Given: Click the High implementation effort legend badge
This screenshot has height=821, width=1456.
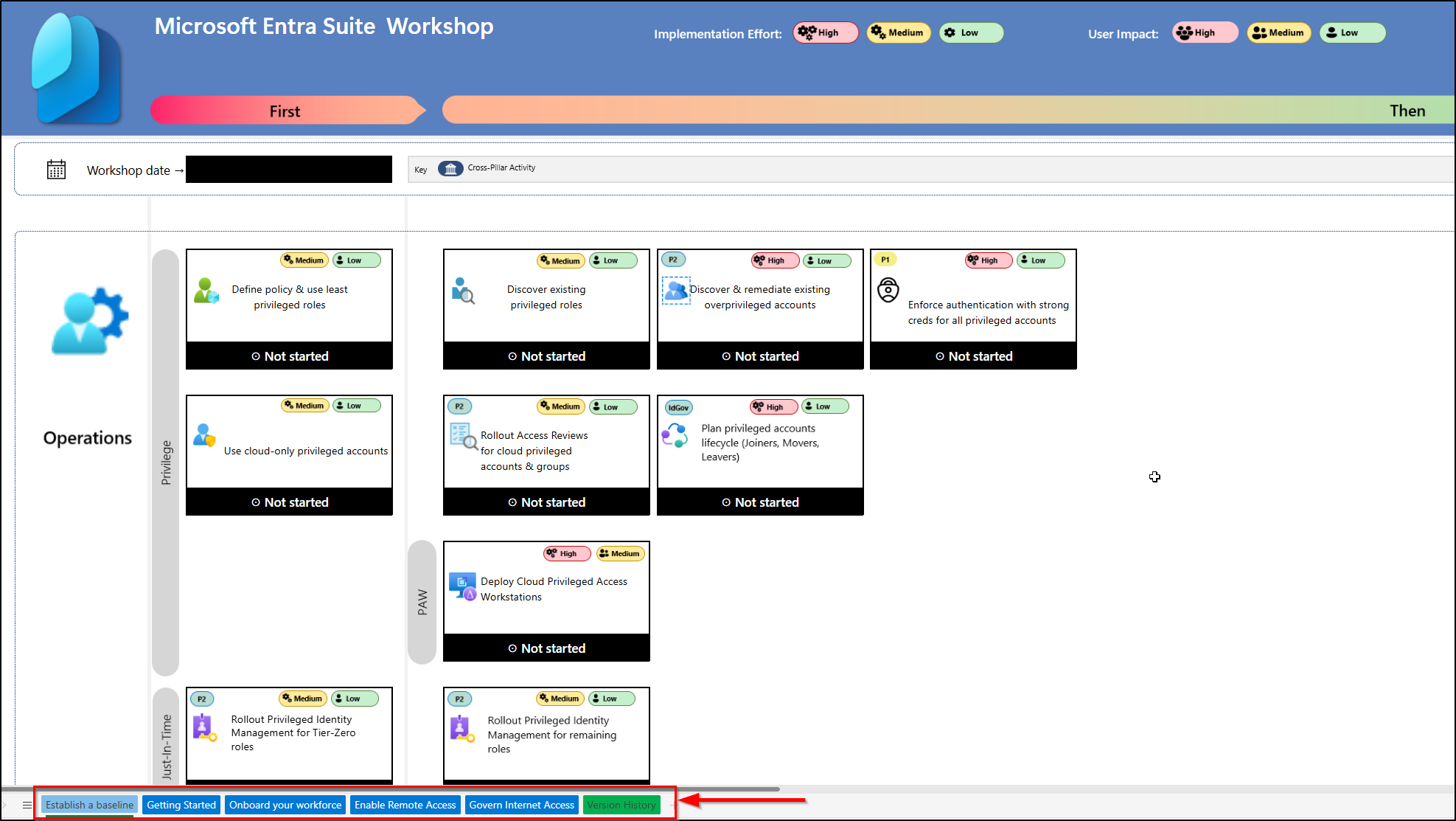Looking at the screenshot, I should click(x=825, y=32).
